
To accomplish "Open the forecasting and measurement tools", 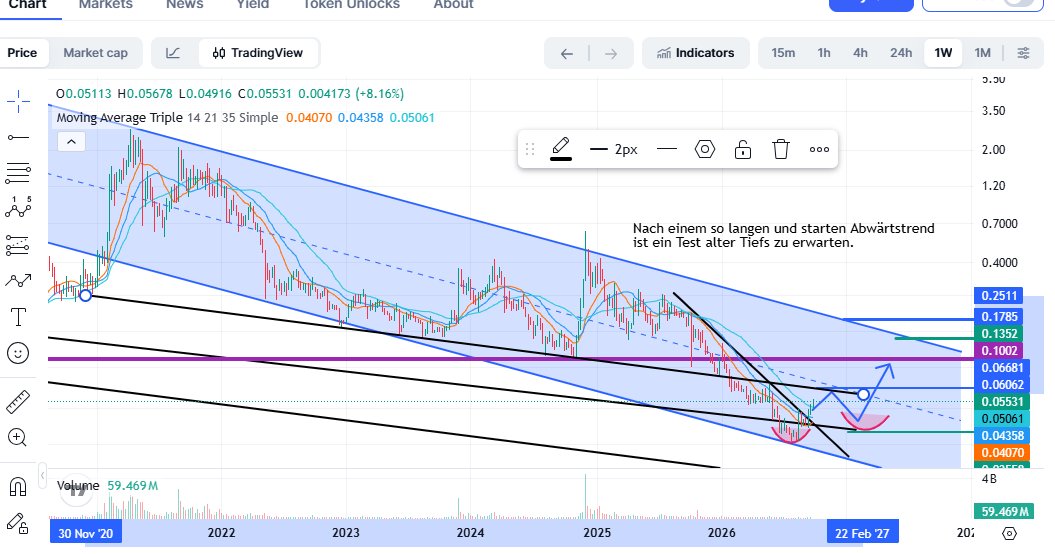I will (x=18, y=246).
